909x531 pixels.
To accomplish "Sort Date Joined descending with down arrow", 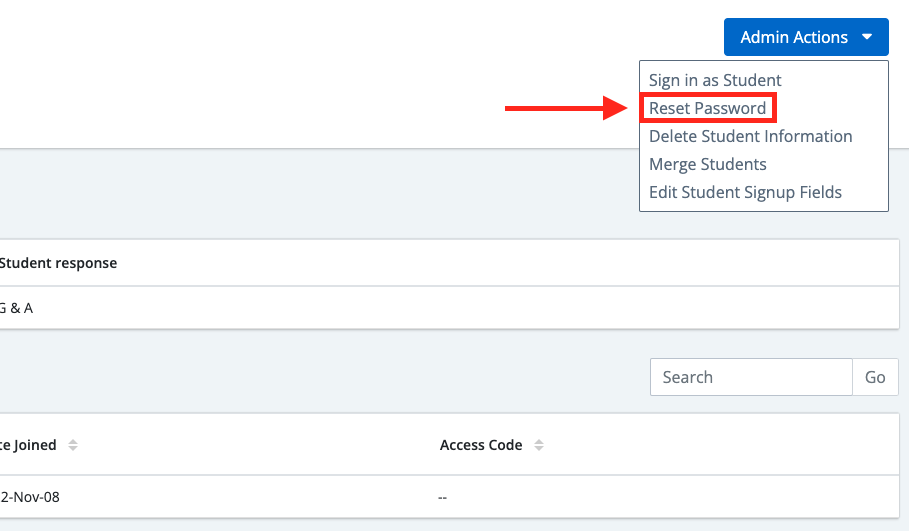I will pos(72,449).
